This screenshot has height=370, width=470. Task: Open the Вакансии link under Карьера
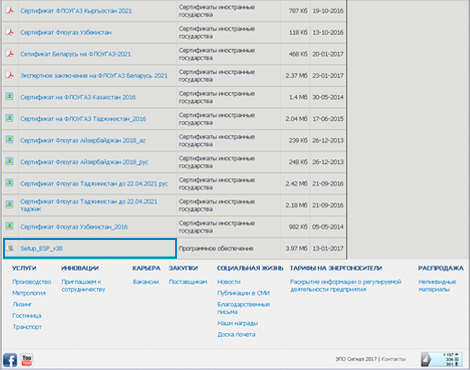click(146, 282)
